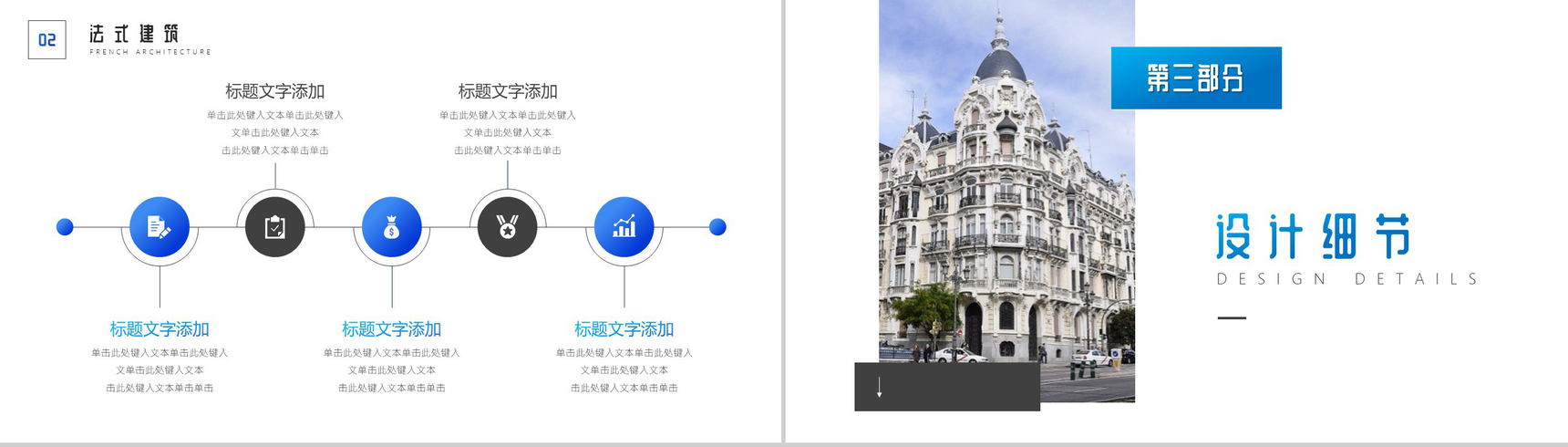1568x447 pixels.
Task: Select the heading above the clipboard icon
Action: [x=275, y=91]
